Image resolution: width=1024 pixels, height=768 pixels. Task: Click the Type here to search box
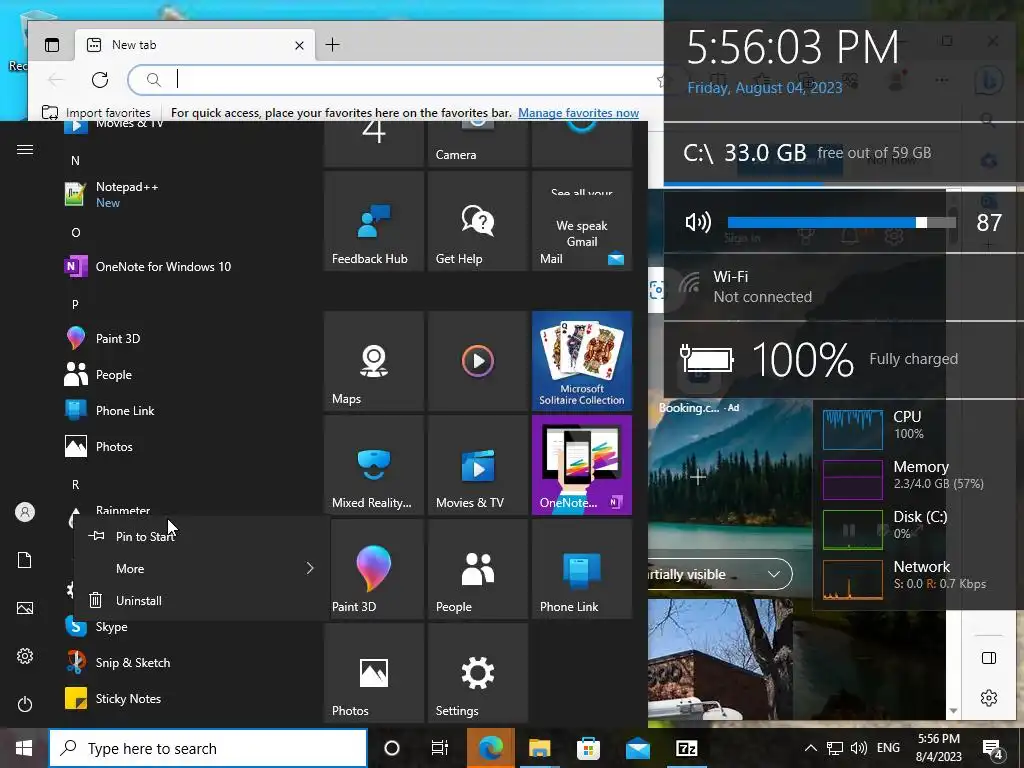coord(208,748)
